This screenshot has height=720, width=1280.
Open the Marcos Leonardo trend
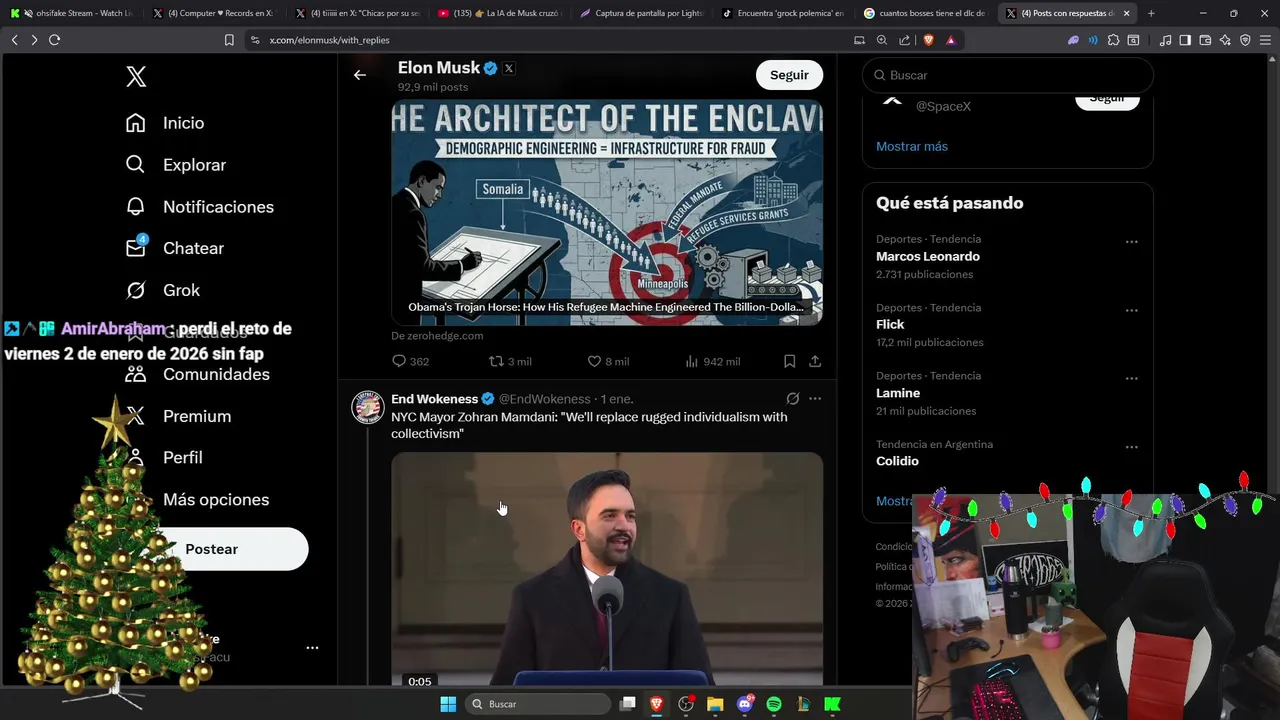[x=1008, y=257]
